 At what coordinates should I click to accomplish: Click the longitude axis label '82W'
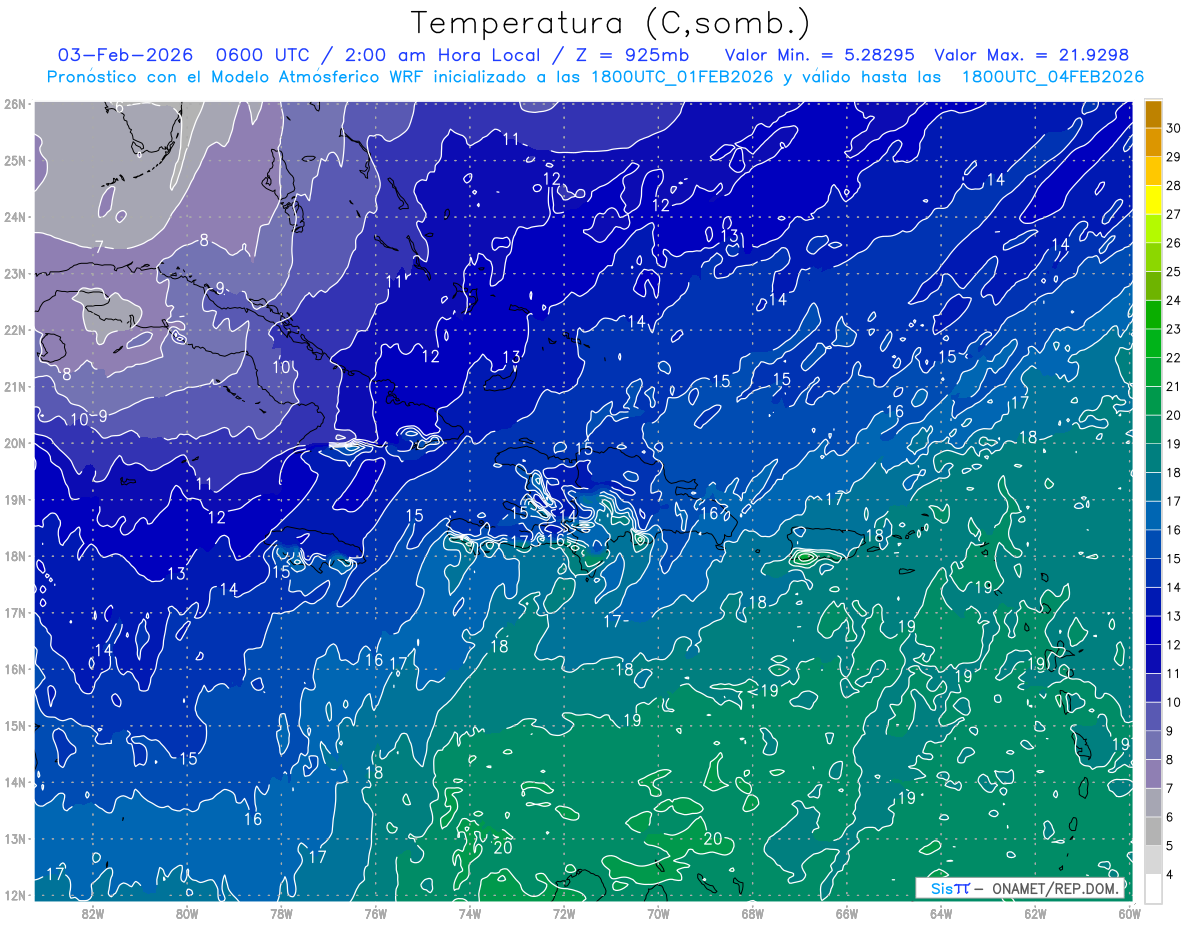(93, 913)
